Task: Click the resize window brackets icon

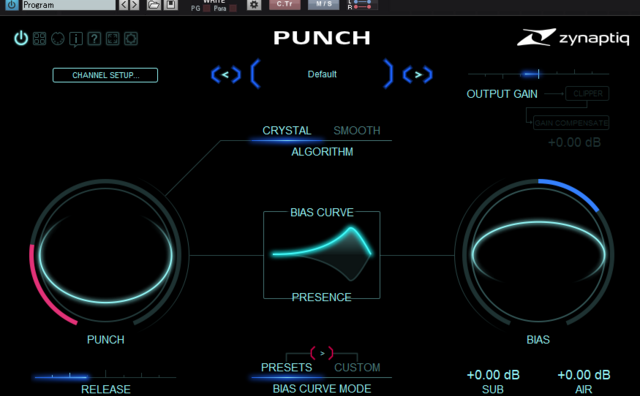Action: (x=113, y=39)
